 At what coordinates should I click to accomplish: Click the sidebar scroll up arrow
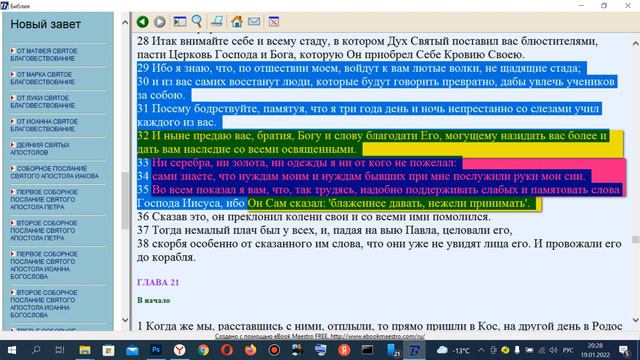coord(125,22)
